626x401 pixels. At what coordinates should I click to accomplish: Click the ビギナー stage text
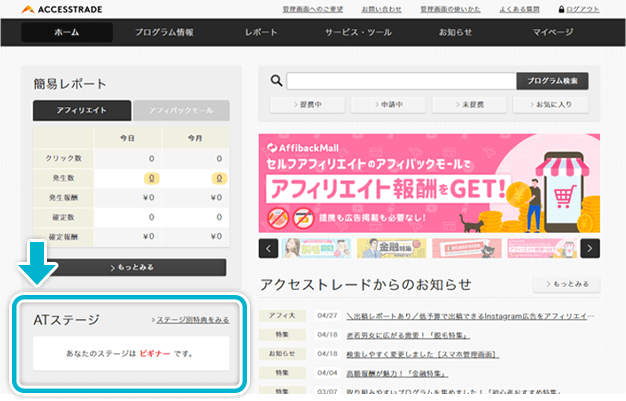[x=155, y=353]
